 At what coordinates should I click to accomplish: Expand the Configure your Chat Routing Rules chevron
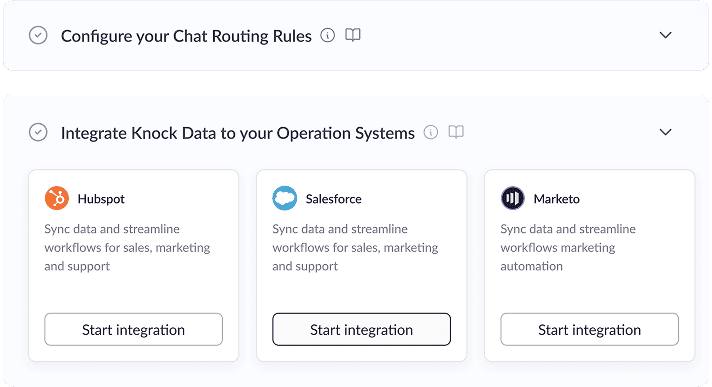click(x=665, y=35)
